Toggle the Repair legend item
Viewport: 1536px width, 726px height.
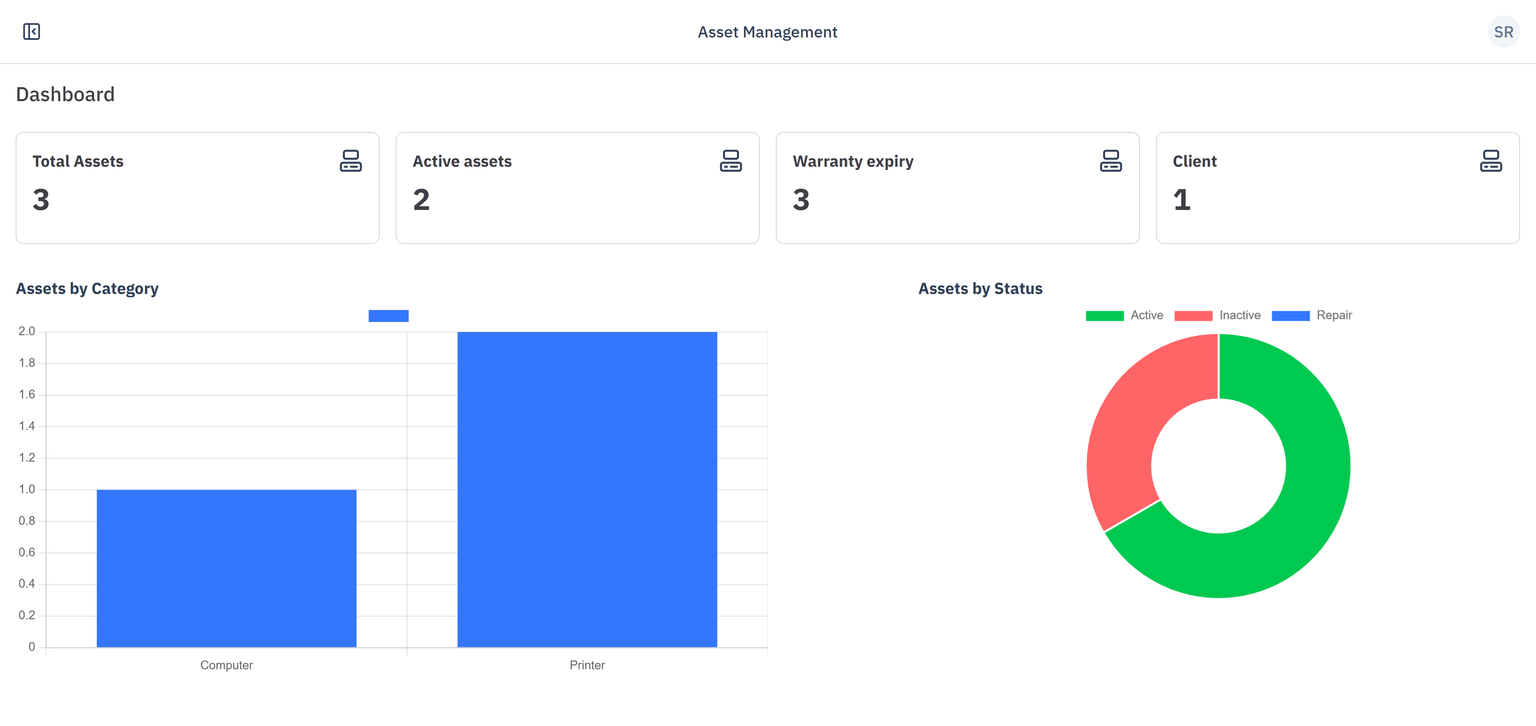point(1312,315)
